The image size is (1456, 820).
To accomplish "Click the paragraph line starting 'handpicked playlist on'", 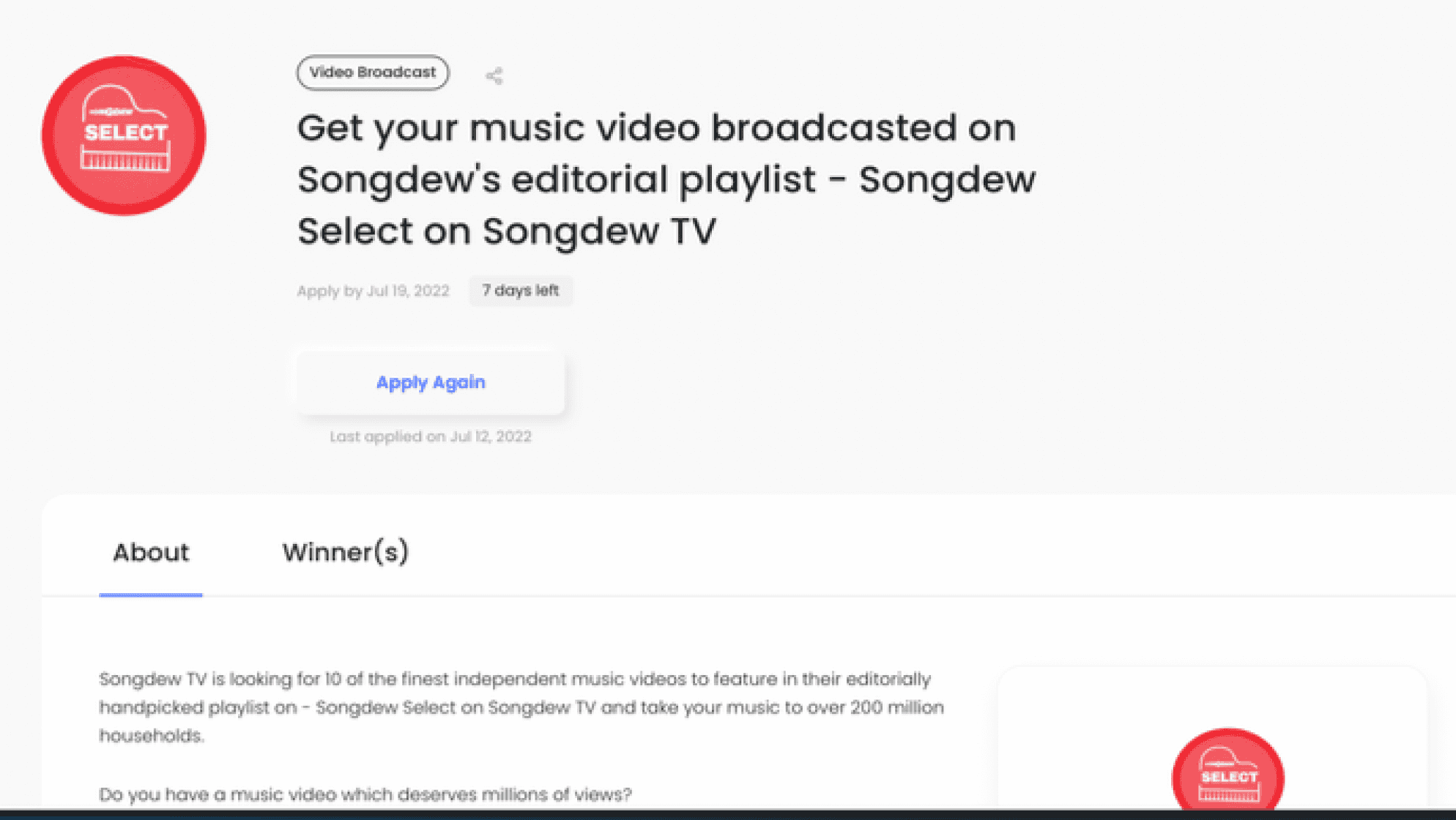I will tap(521, 707).
